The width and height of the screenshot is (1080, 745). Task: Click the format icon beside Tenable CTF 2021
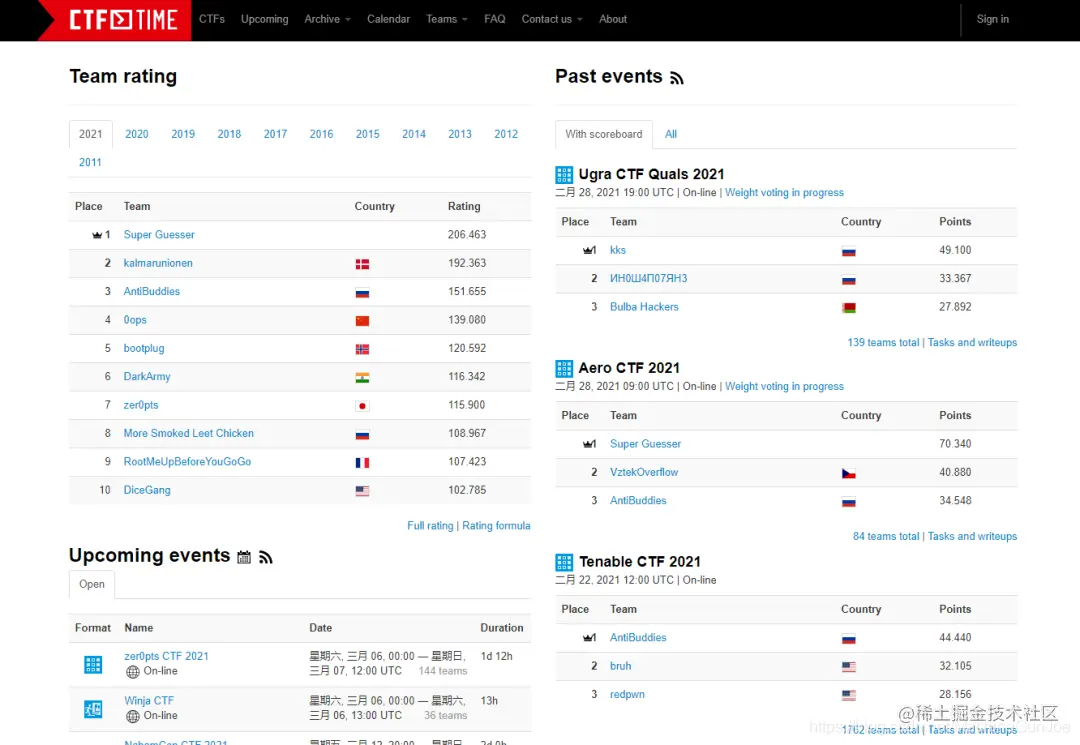pyautogui.click(x=564, y=562)
